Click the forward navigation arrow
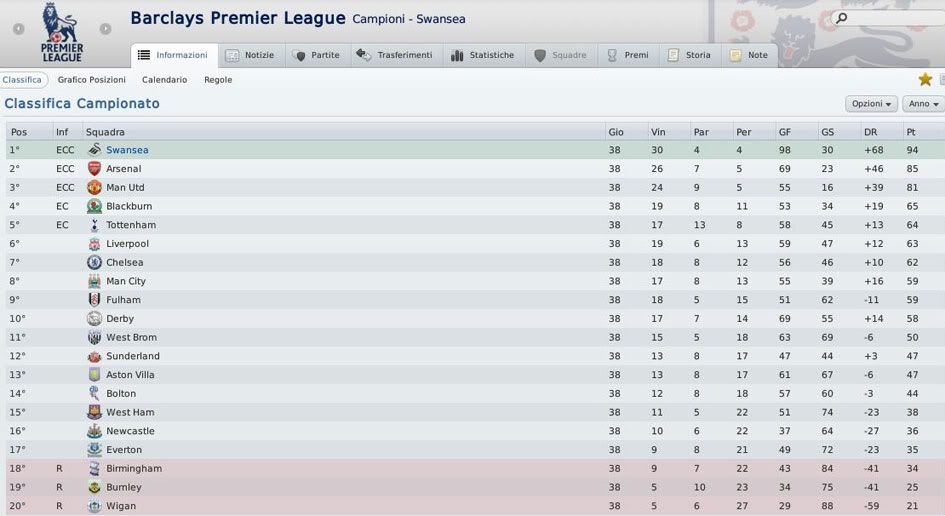 (x=108, y=29)
